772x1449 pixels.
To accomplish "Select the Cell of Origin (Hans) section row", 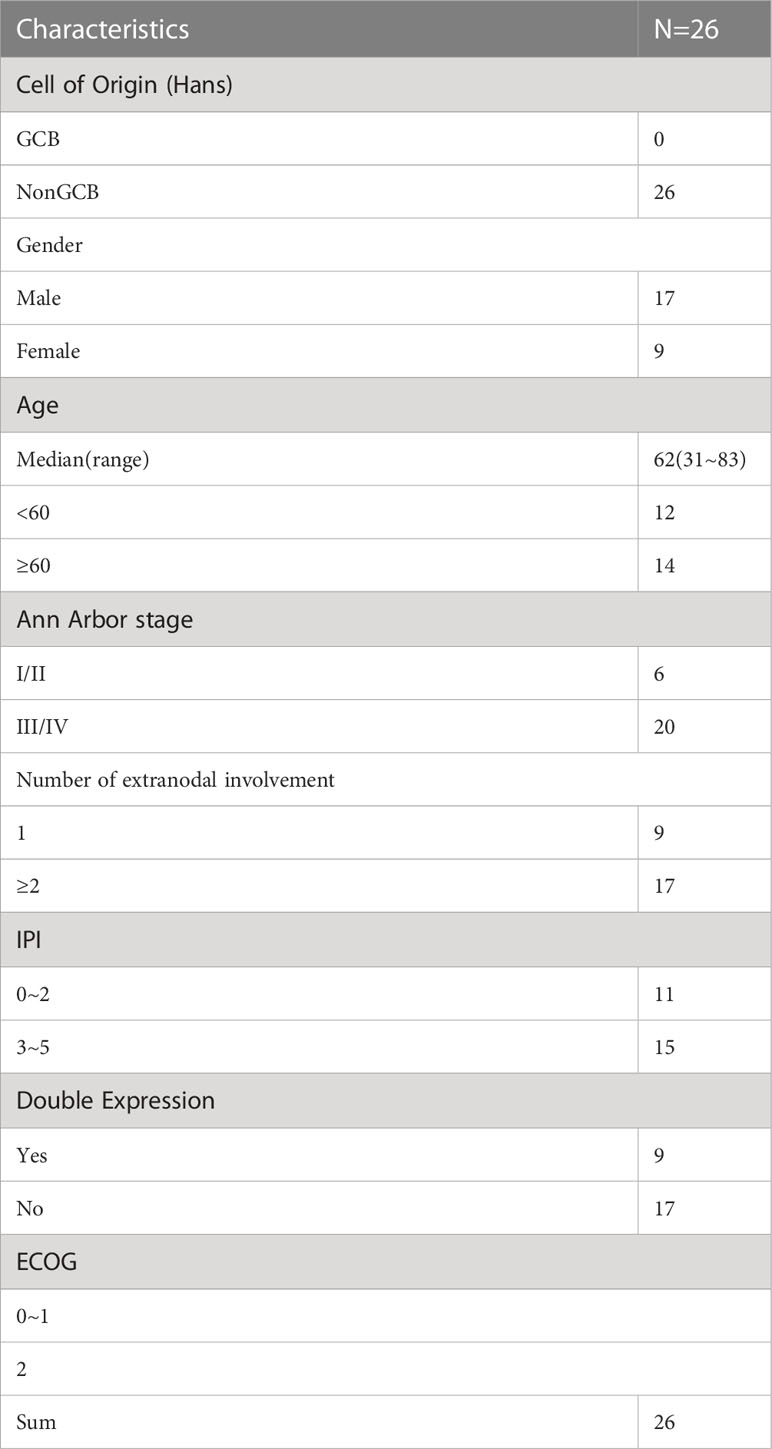I will click(x=386, y=85).
